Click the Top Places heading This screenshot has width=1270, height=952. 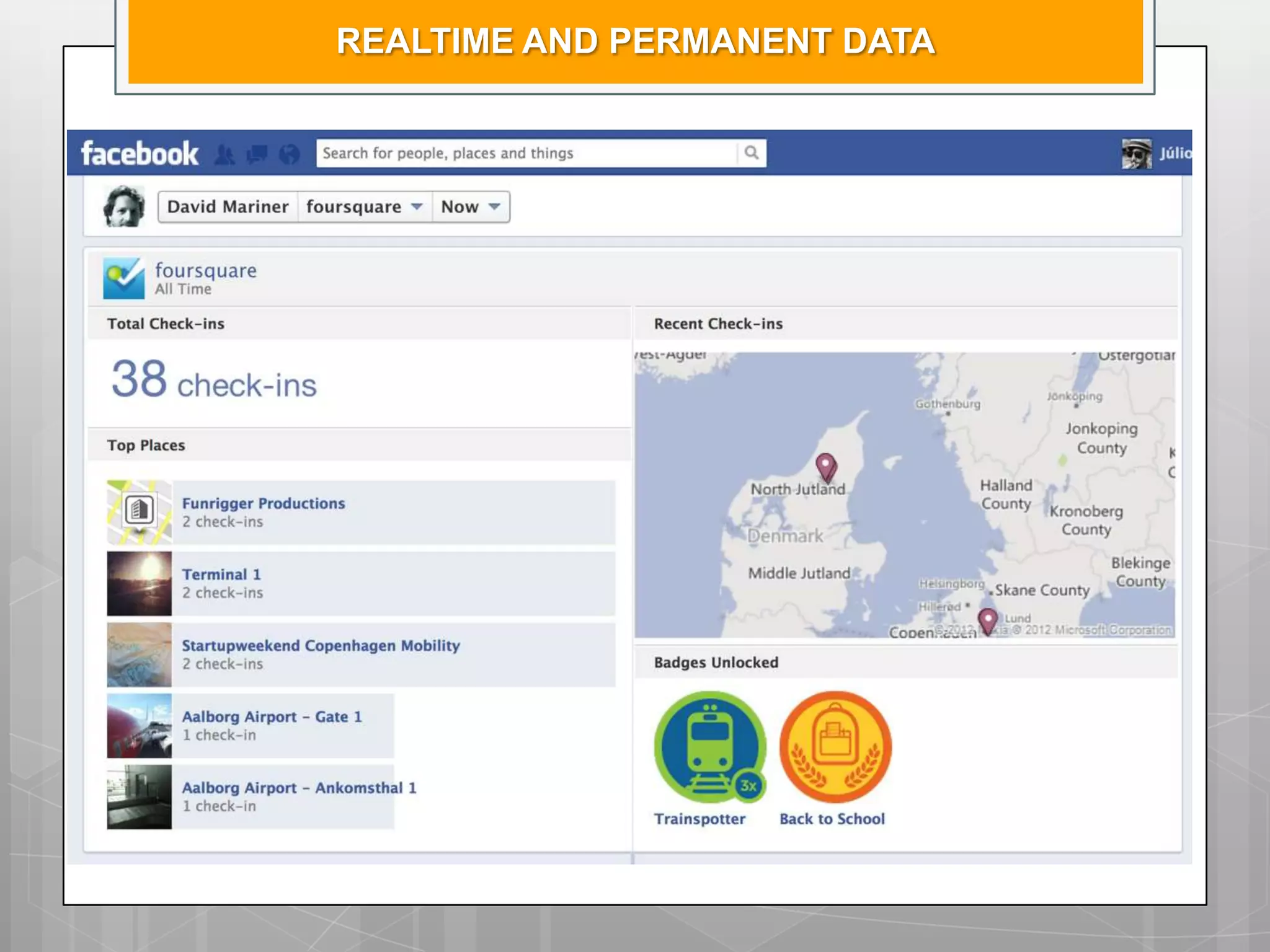(x=146, y=445)
